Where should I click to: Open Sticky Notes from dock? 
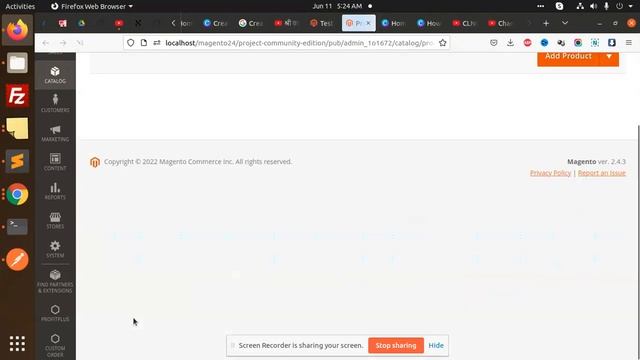pyautogui.click(x=17, y=129)
